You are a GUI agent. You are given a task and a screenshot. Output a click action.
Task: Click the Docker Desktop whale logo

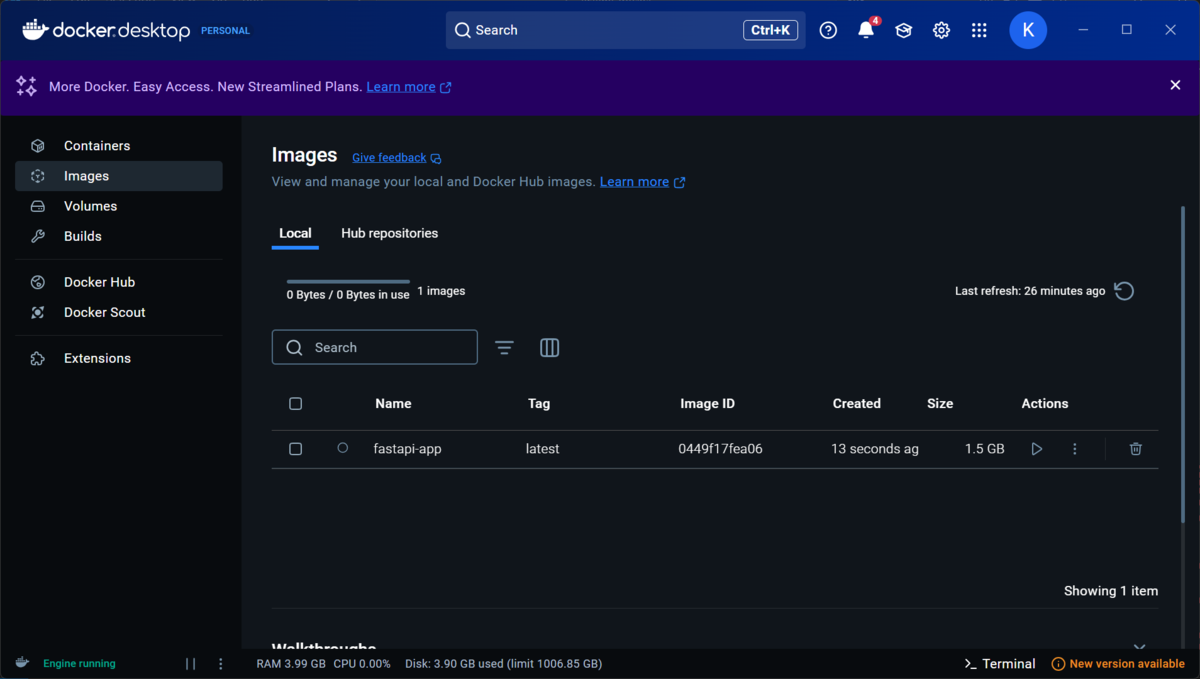(x=34, y=30)
